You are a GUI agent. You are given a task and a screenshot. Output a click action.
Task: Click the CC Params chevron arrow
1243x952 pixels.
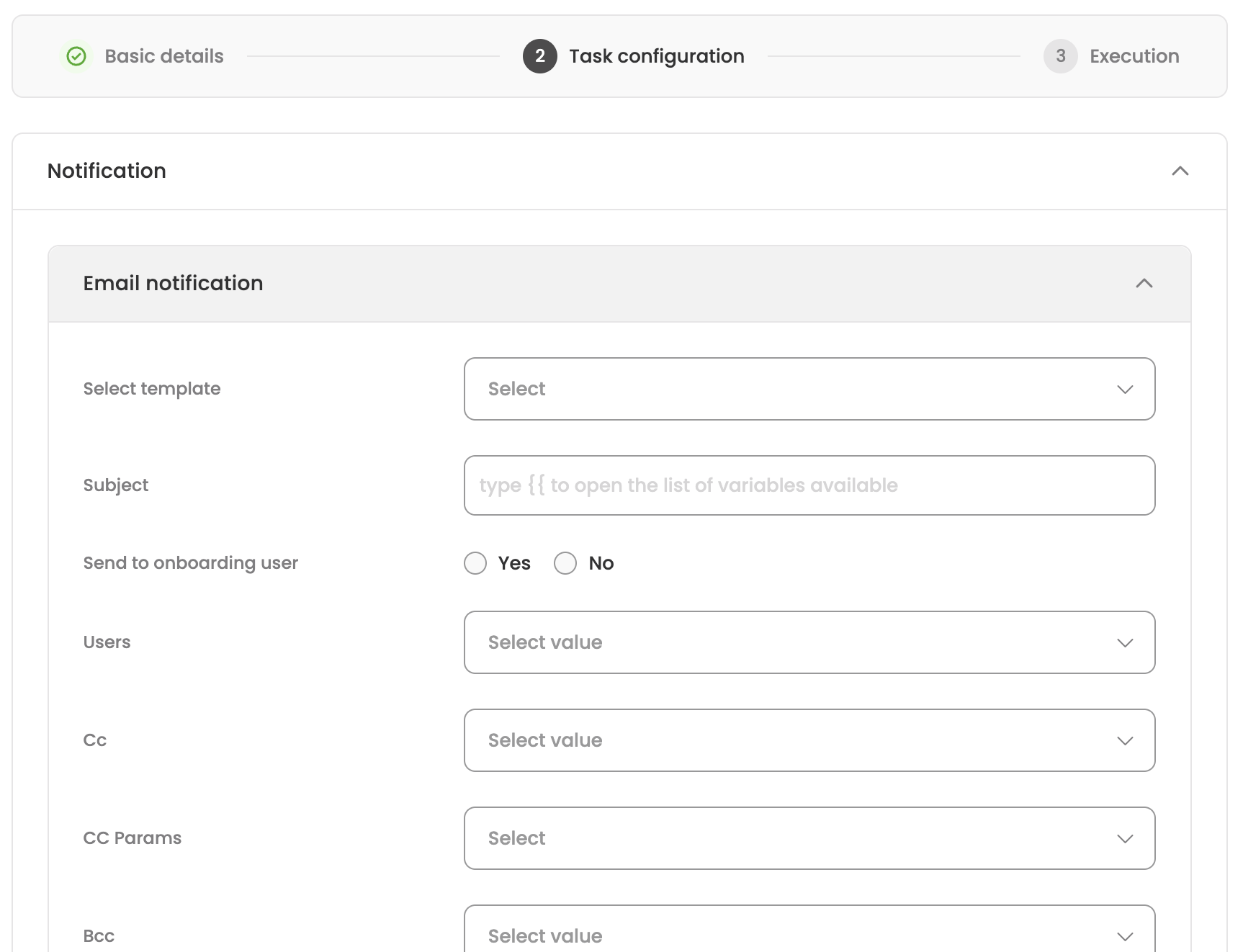pyautogui.click(x=1125, y=838)
